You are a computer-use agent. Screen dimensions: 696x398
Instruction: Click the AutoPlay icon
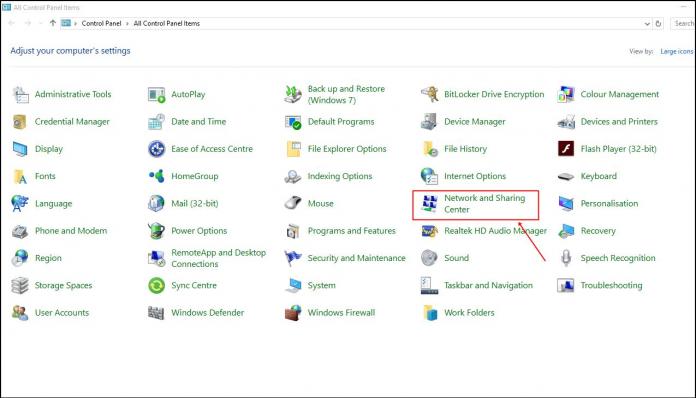[x=156, y=95]
